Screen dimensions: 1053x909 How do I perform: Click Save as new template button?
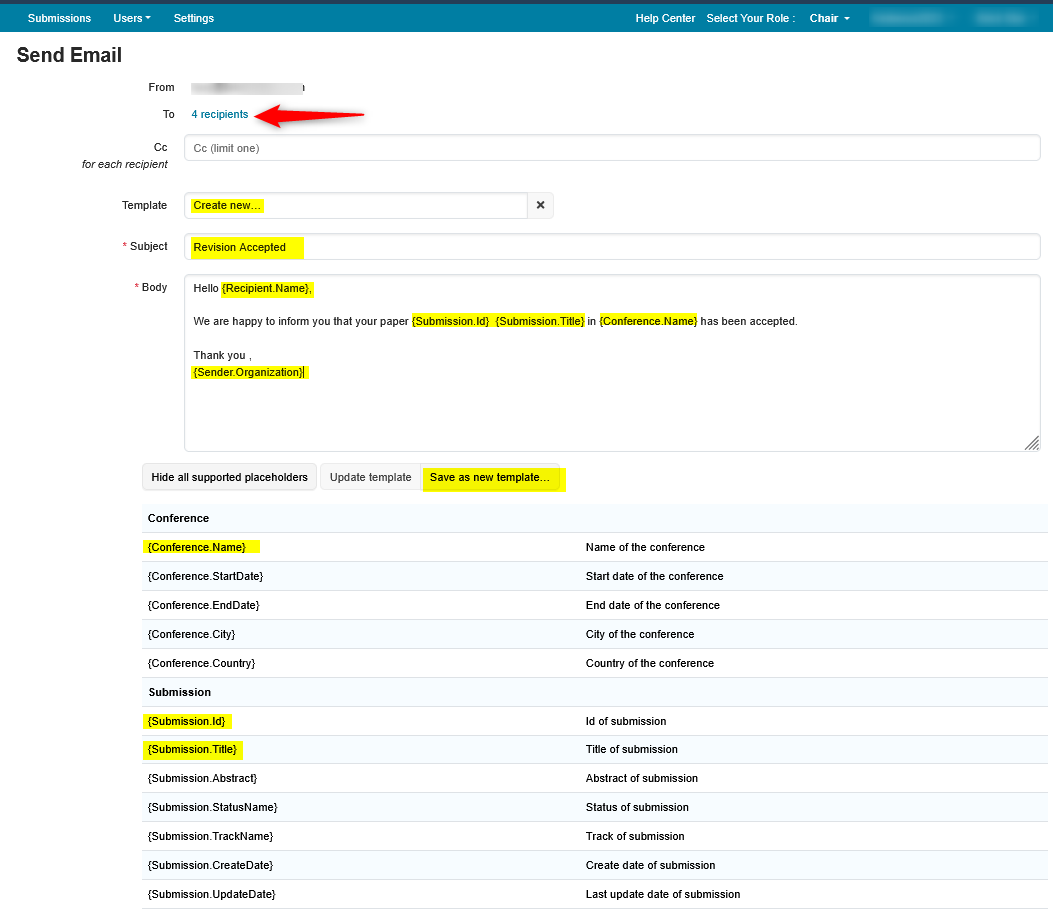pos(490,477)
